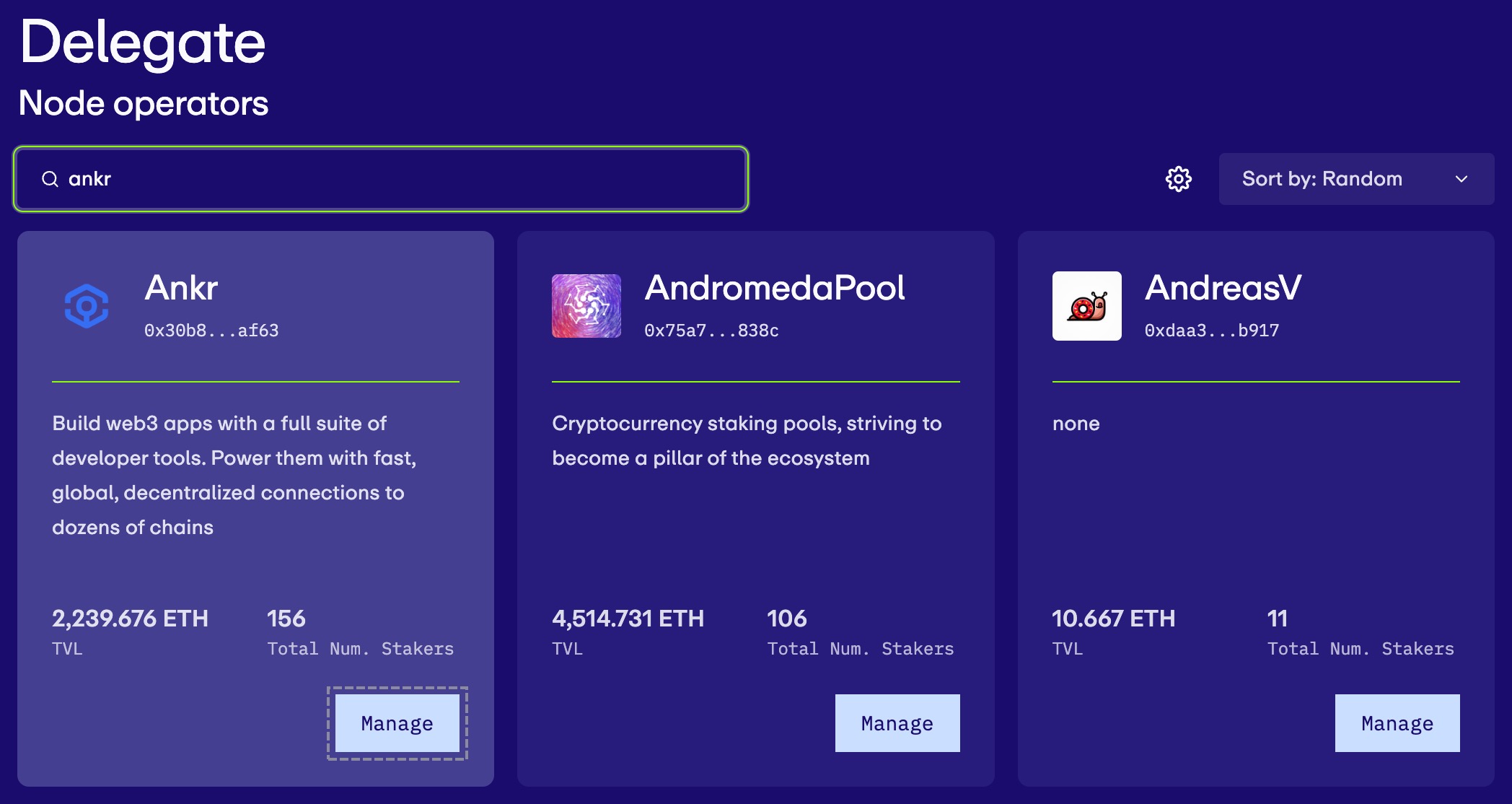Click the search magnifier icon
The height and width of the screenshot is (804, 1512).
(50, 179)
